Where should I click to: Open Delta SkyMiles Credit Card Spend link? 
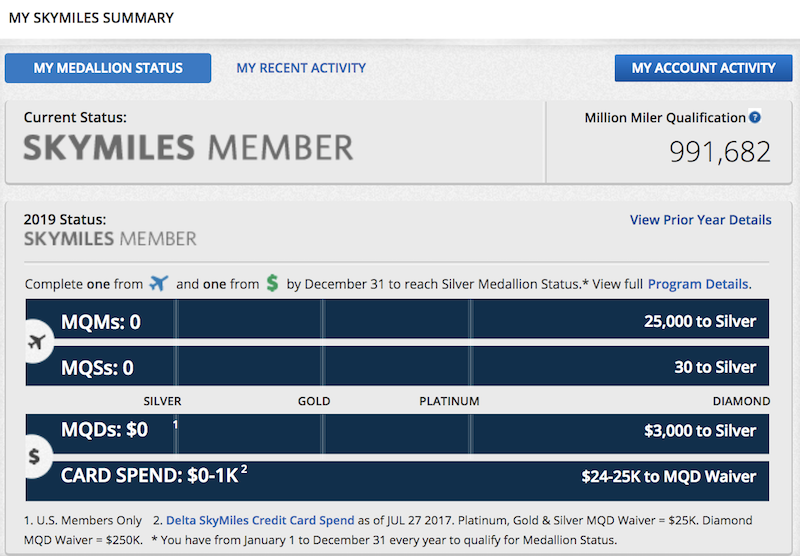pos(260,520)
